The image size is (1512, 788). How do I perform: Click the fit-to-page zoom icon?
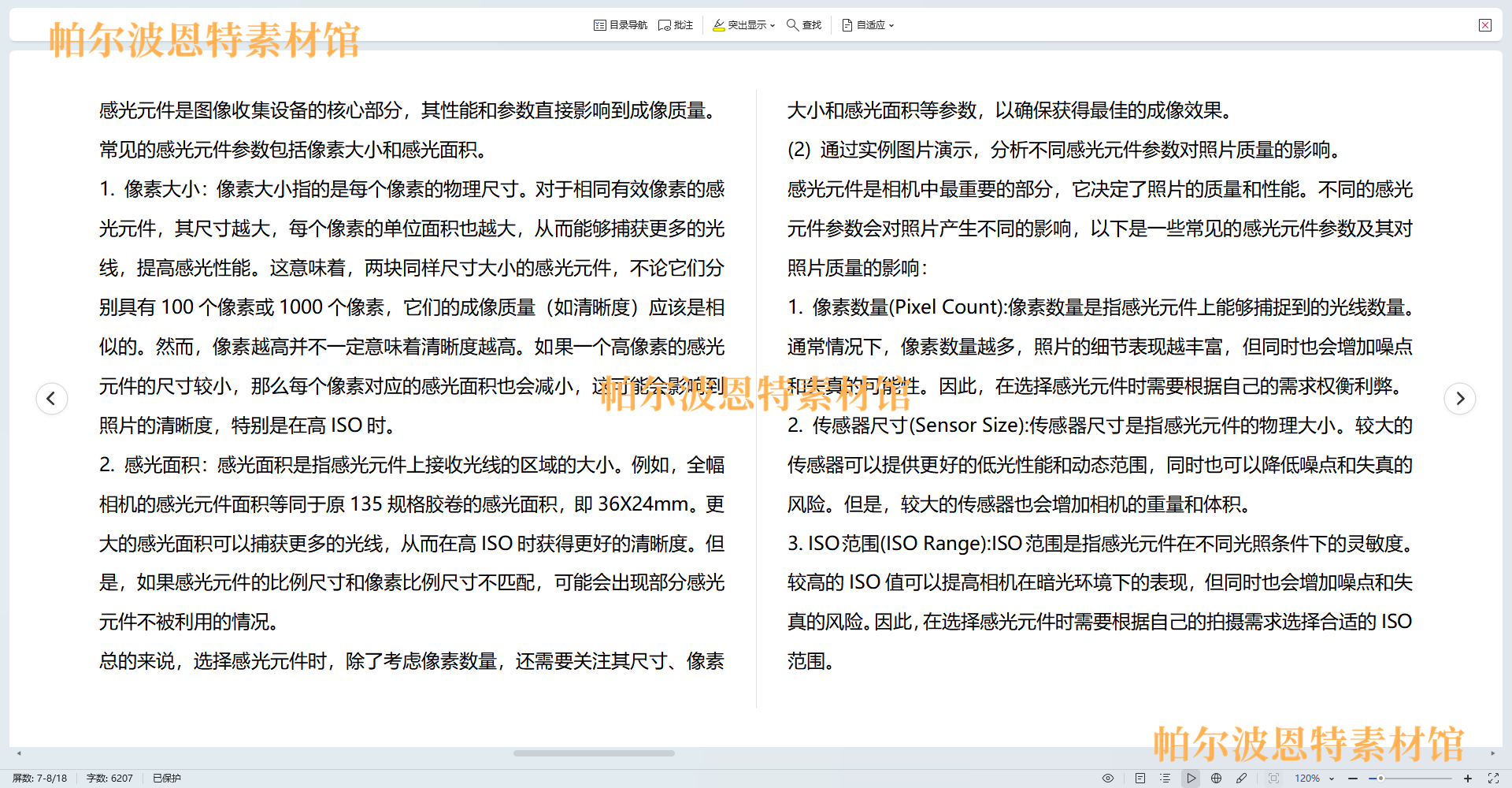(x=1273, y=778)
